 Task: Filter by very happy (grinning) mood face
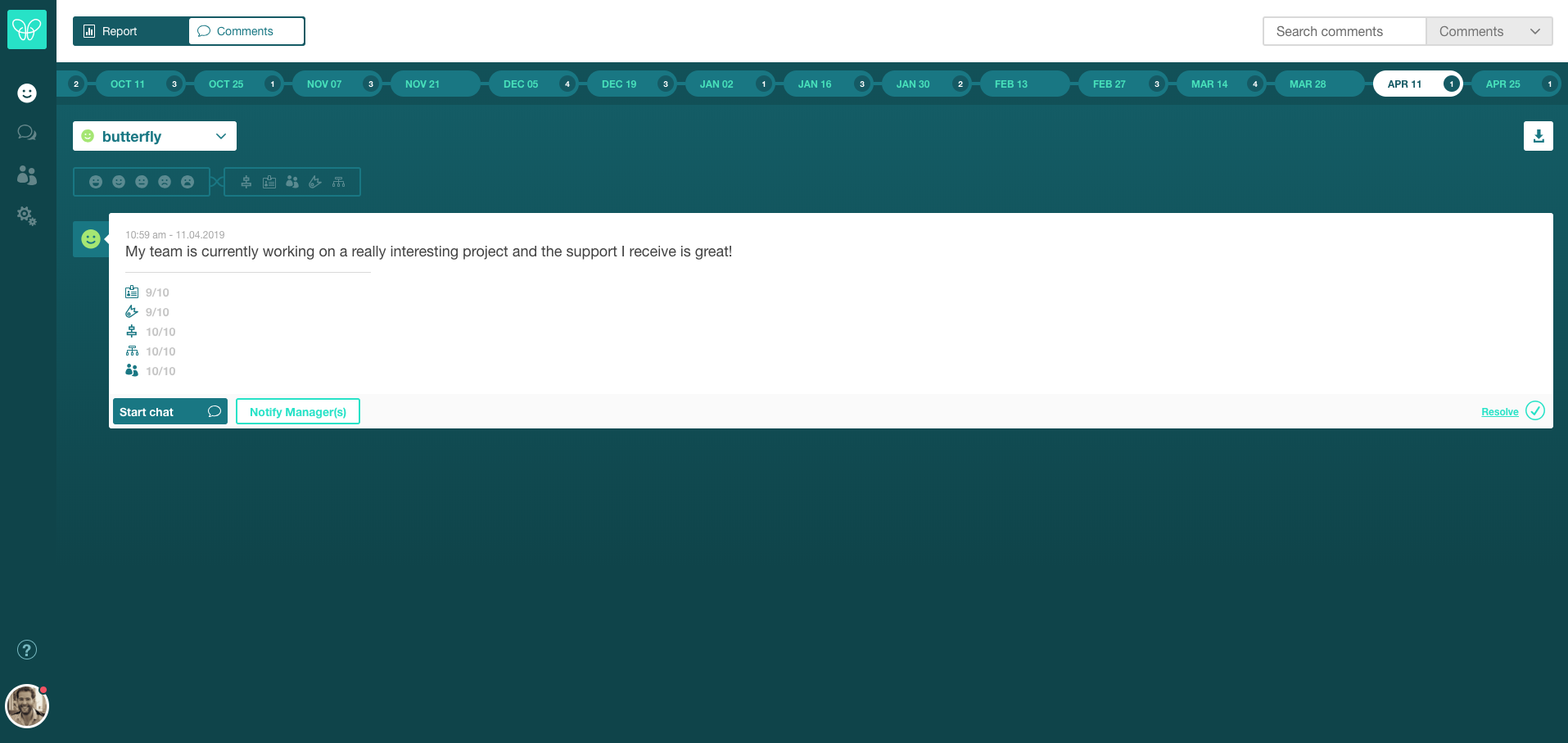(96, 182)
